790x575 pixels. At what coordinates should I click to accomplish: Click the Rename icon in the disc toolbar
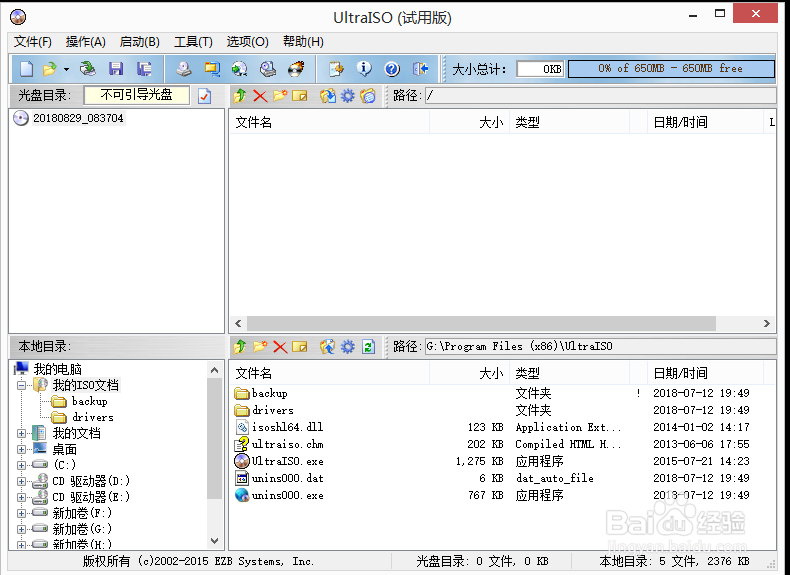point(300,95)
